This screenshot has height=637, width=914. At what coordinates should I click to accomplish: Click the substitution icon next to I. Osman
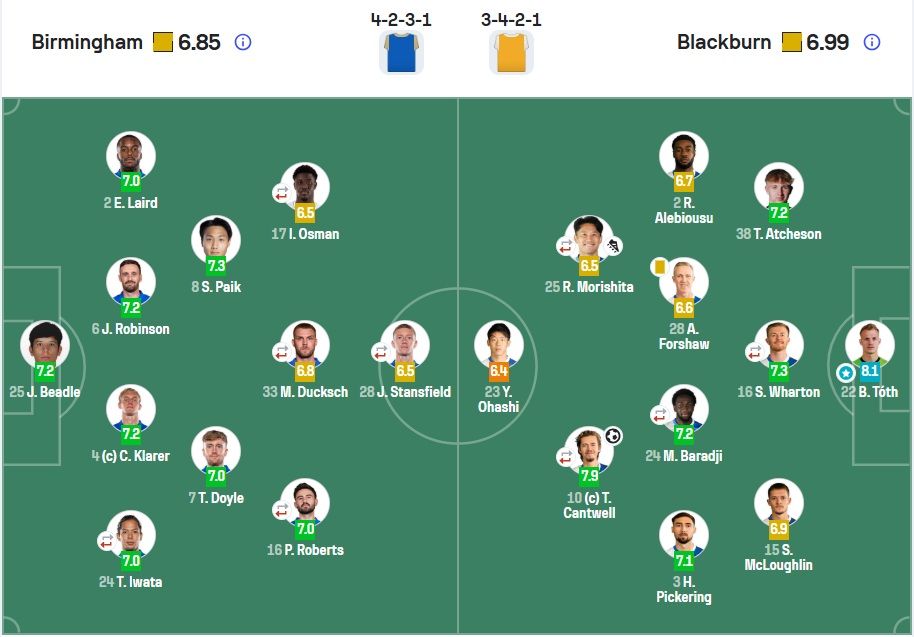pyautogui.click(x=283, y=192)
